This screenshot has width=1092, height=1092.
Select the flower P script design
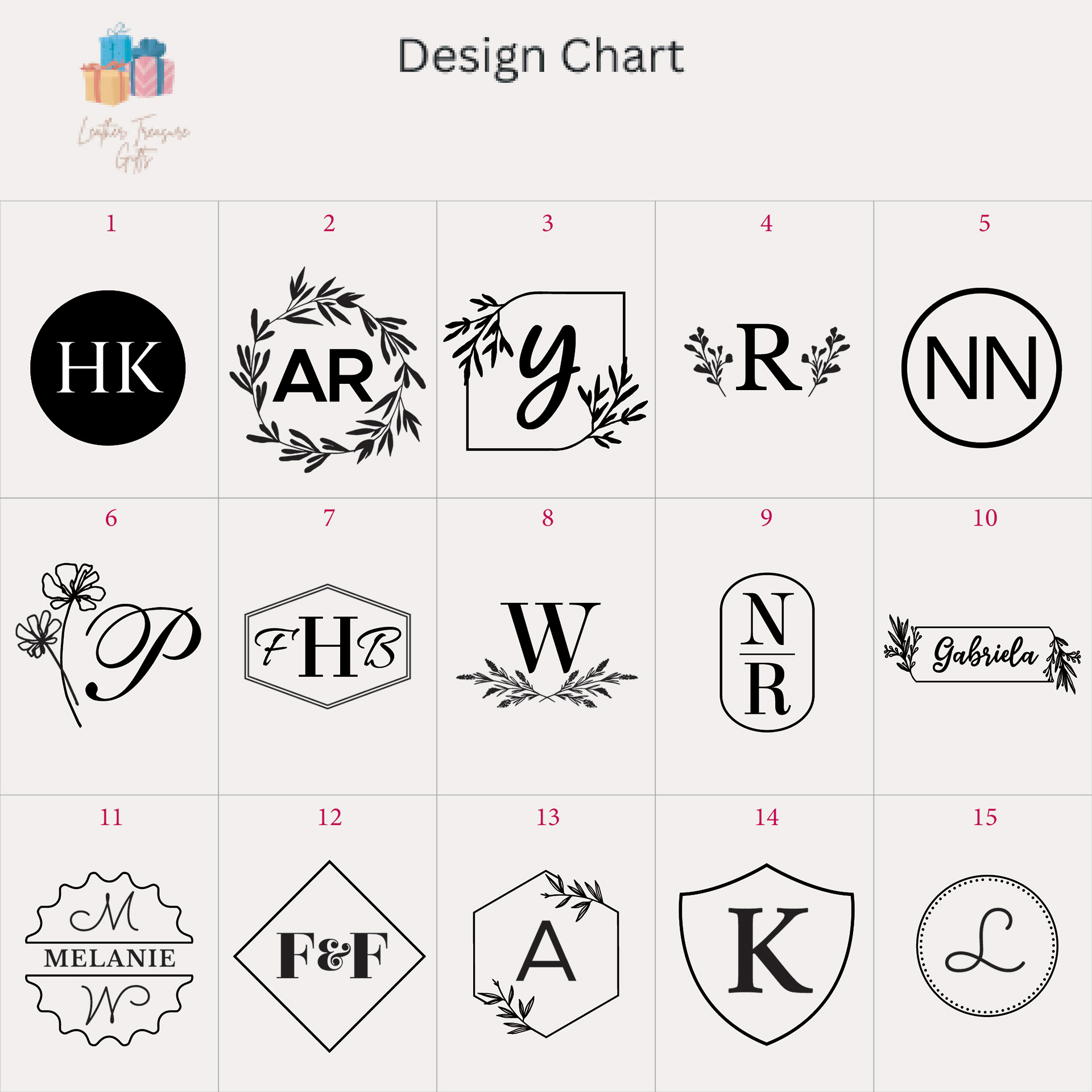coord(108,644)
